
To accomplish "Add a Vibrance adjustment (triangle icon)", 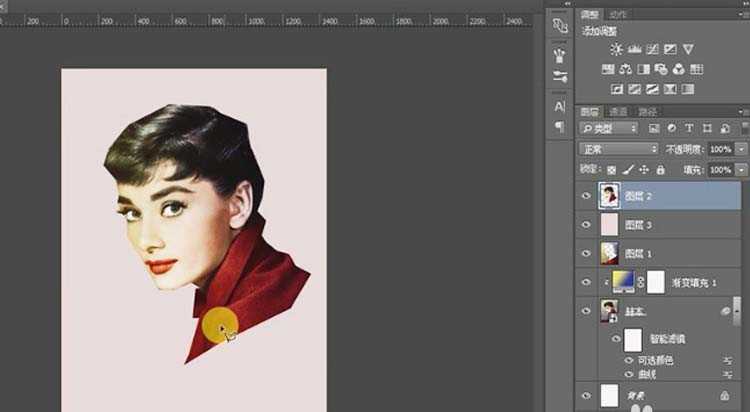I will [688, 49].
